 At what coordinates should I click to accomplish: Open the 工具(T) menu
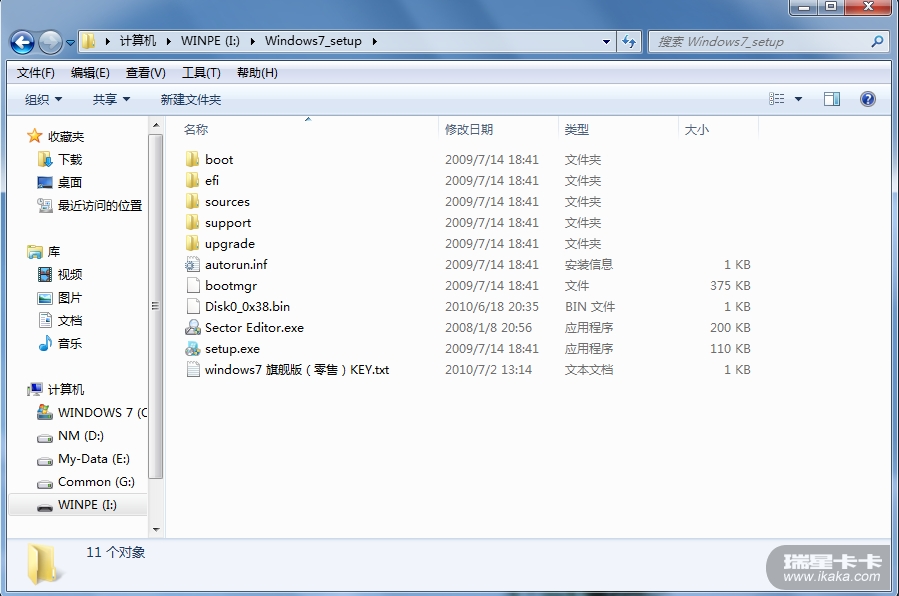pos(201,73)
